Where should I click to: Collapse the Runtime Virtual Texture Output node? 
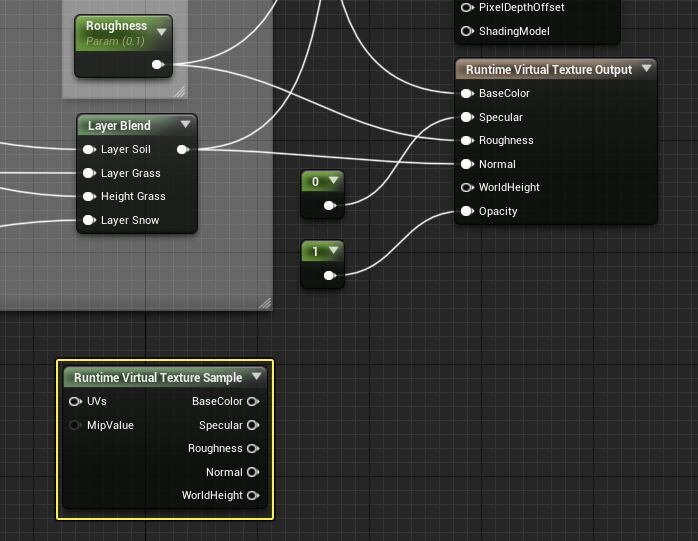click(647, 69)
